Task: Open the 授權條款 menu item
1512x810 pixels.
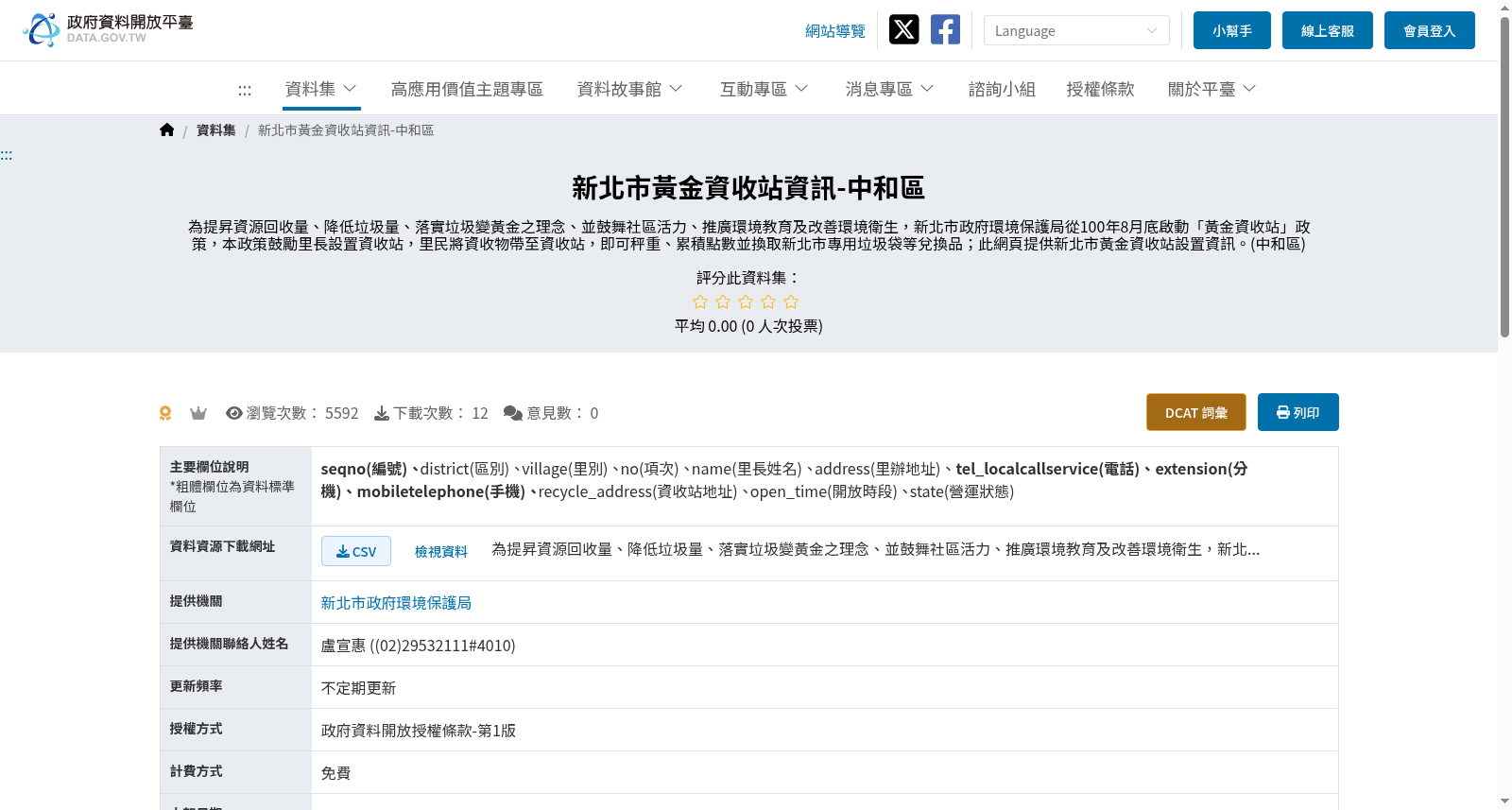Action: coord(1100,89)
